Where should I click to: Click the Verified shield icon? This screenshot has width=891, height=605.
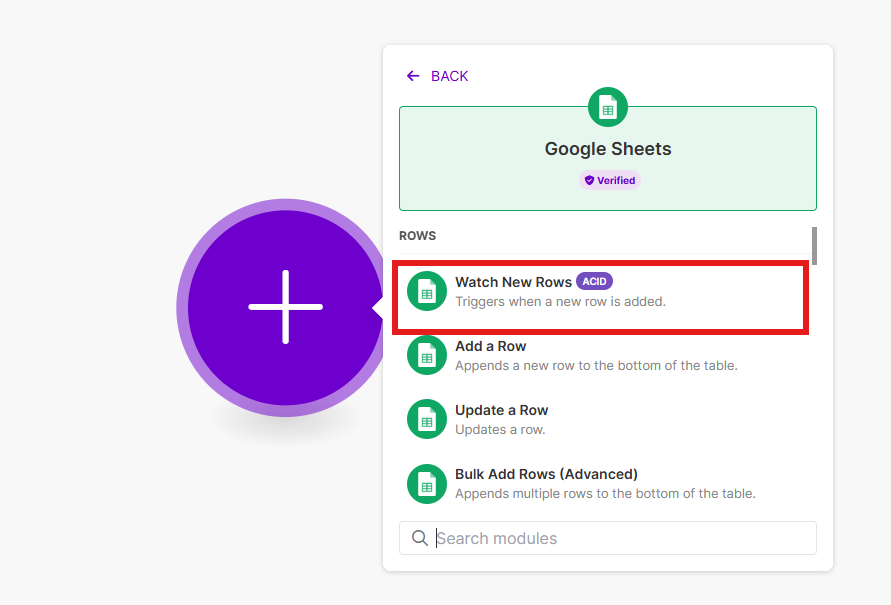pos(590,181)
